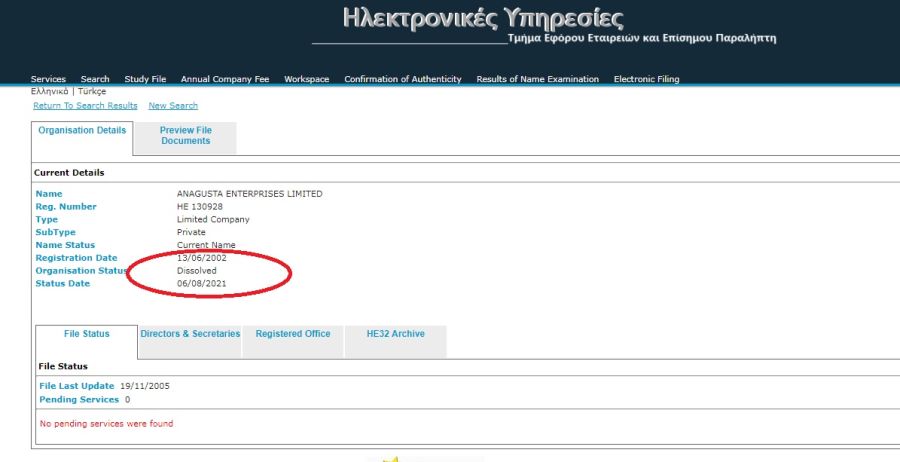Click the Current Name status value
The width and height of the screenshot is (900, 462).
pos(206,245)
